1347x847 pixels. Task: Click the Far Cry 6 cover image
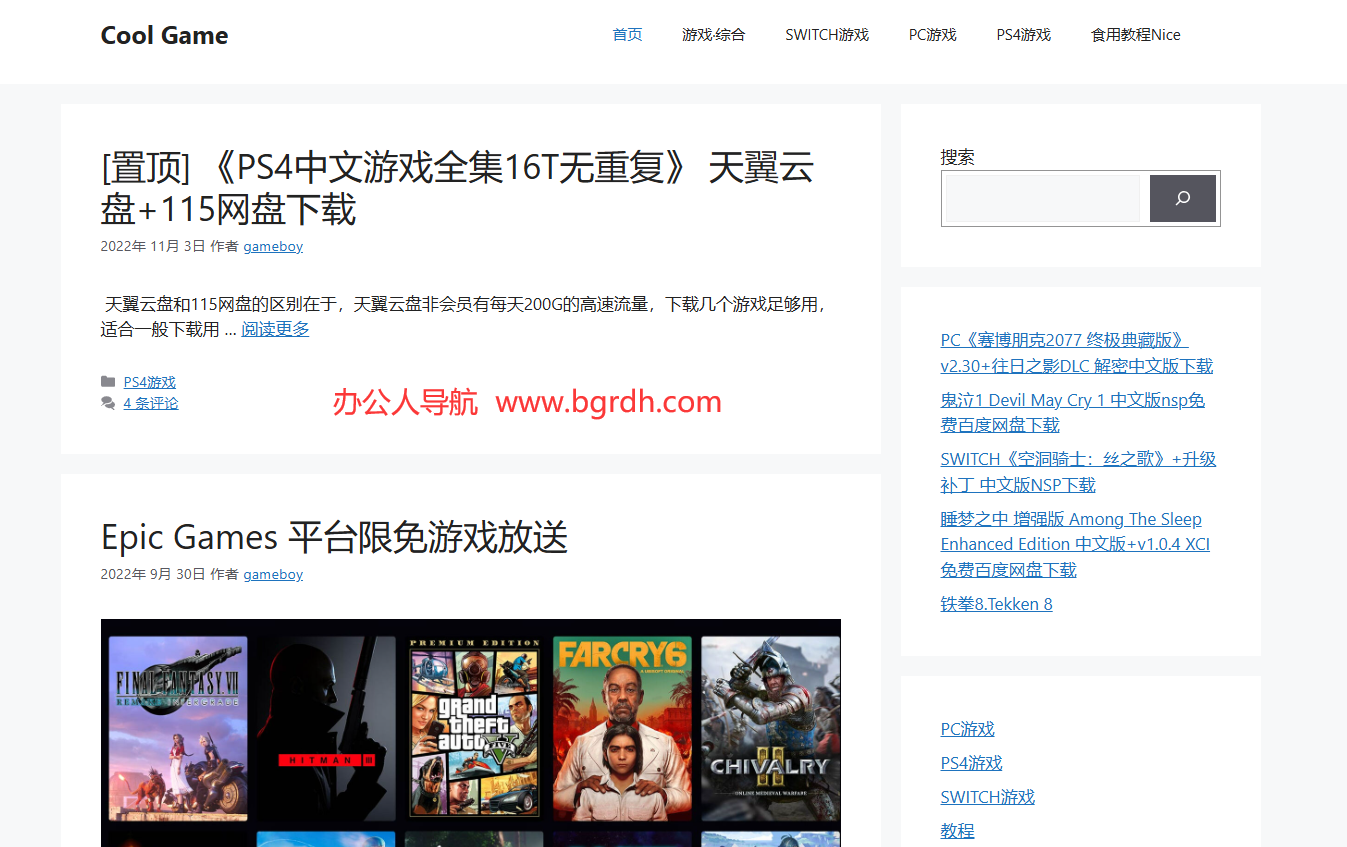point(622,729)
